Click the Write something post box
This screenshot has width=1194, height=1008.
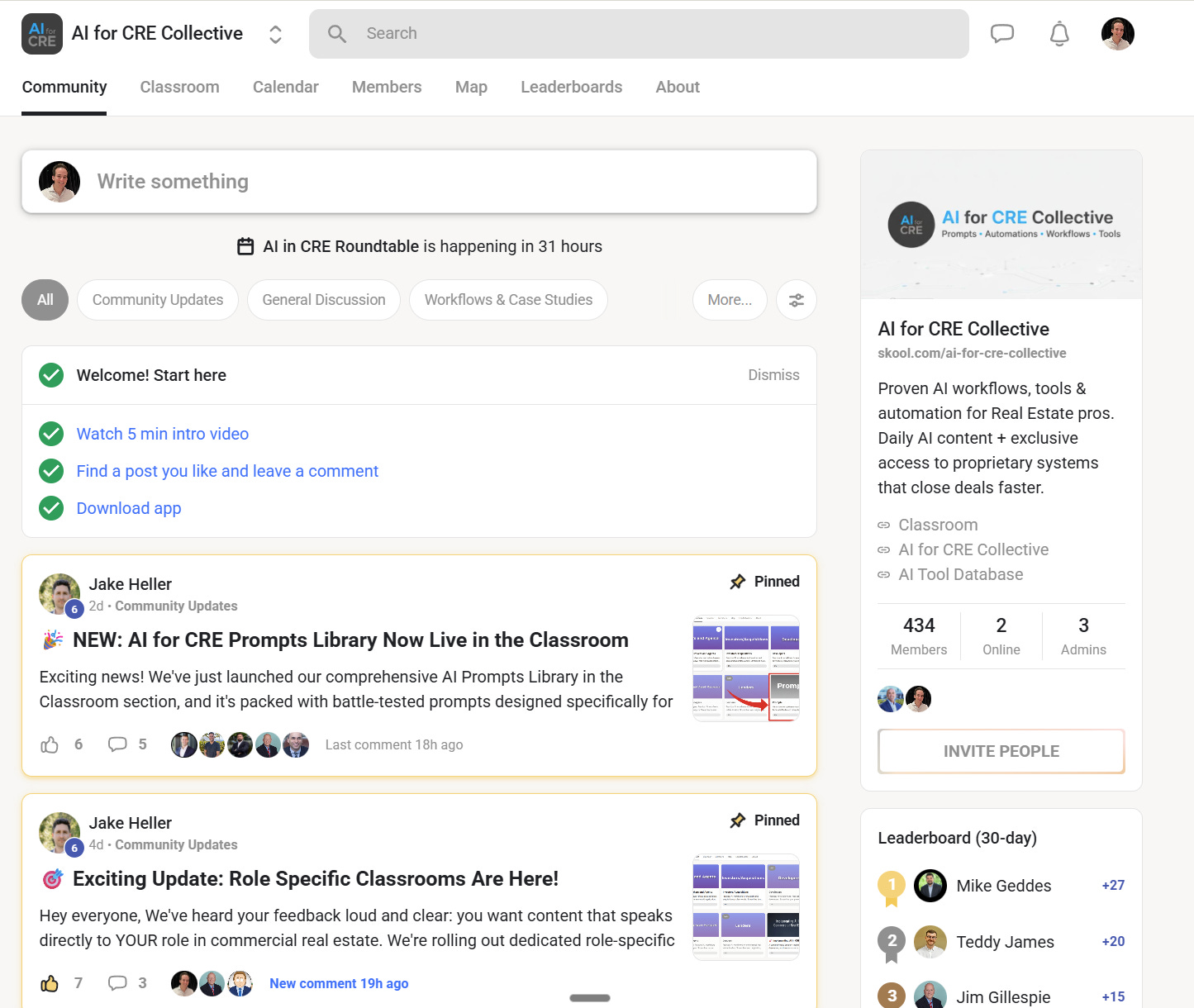click(419, 182)
